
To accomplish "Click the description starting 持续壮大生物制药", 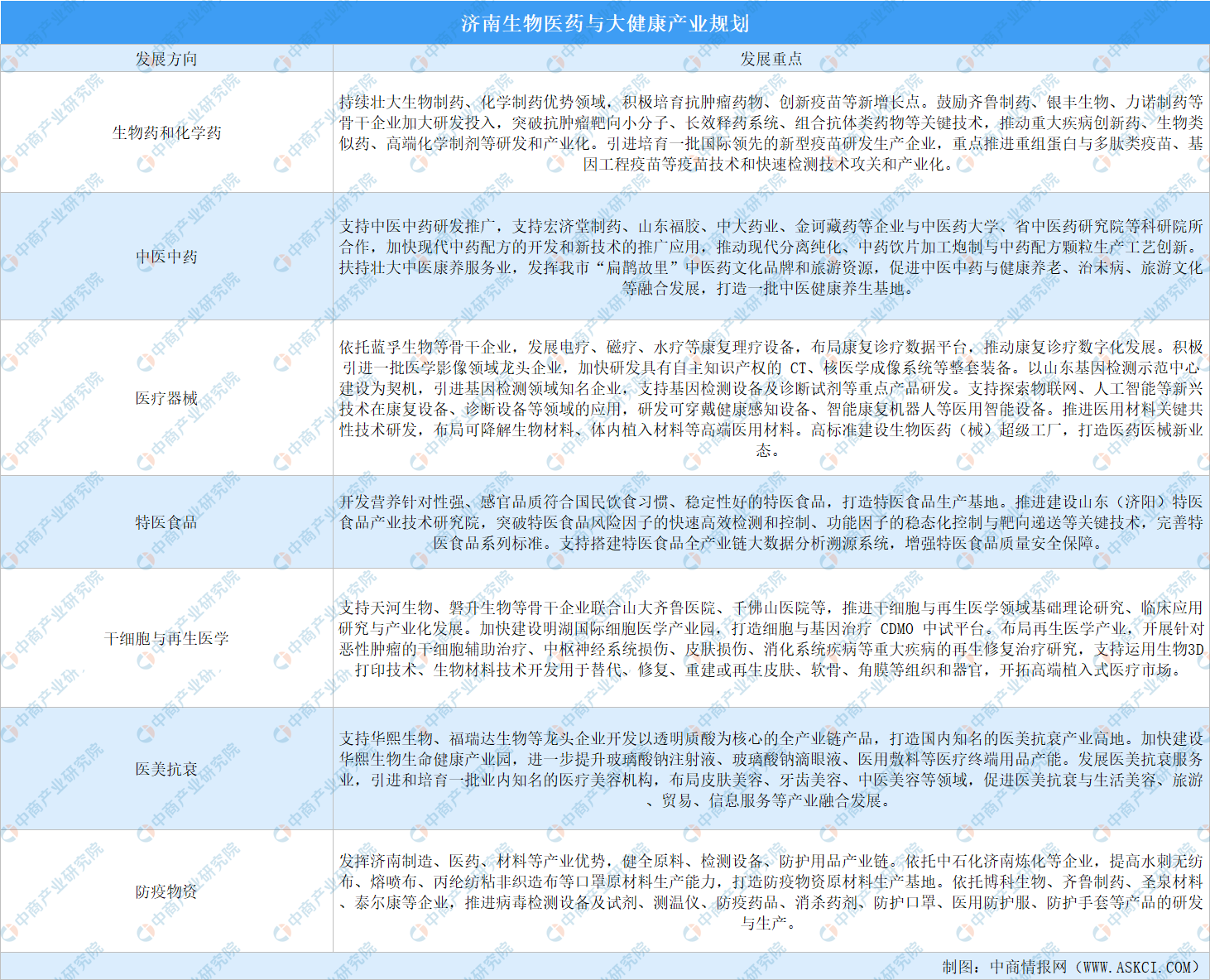I will pos(771,132).
